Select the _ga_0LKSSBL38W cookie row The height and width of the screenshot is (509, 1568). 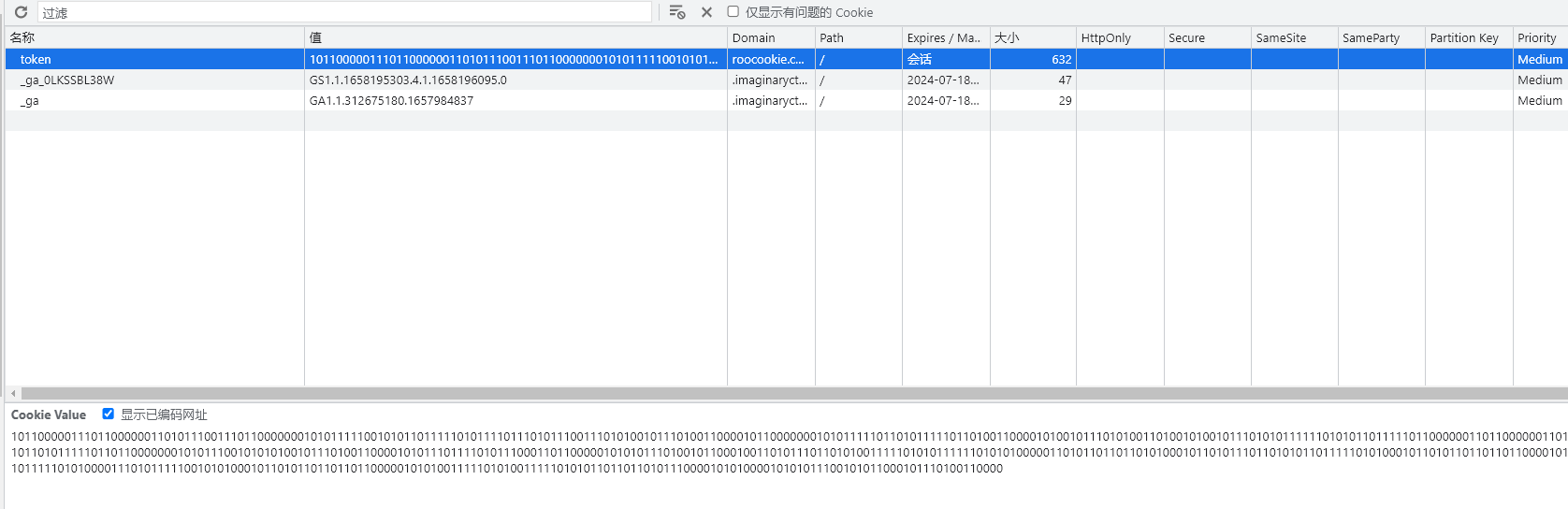click(x=786, y=80)
